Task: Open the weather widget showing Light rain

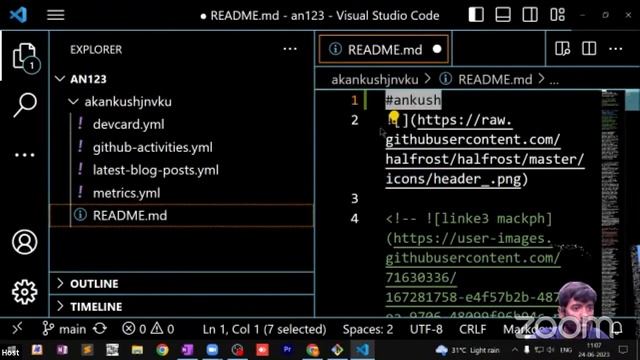Action: [468, 350]
